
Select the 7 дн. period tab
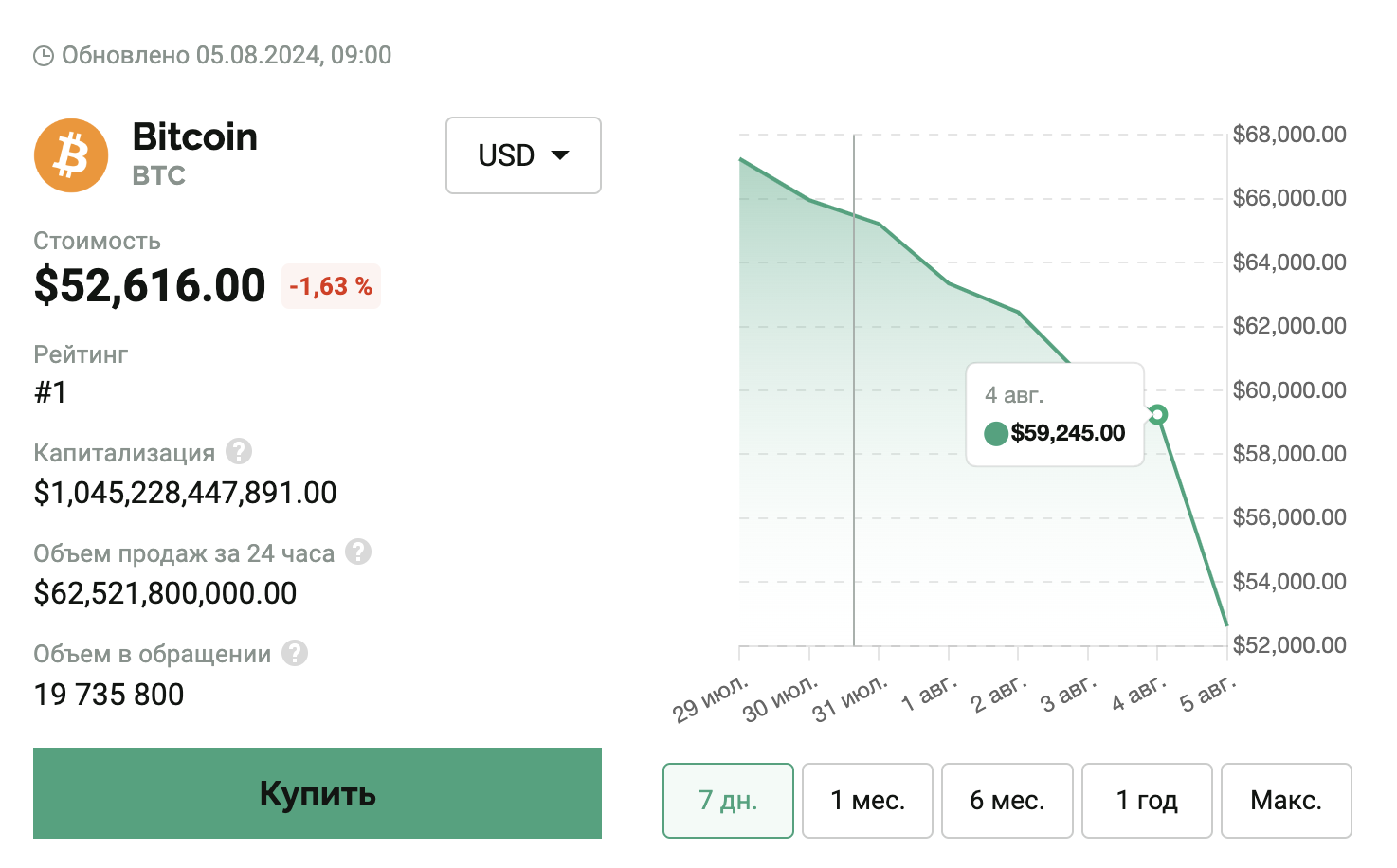[728, 801]
